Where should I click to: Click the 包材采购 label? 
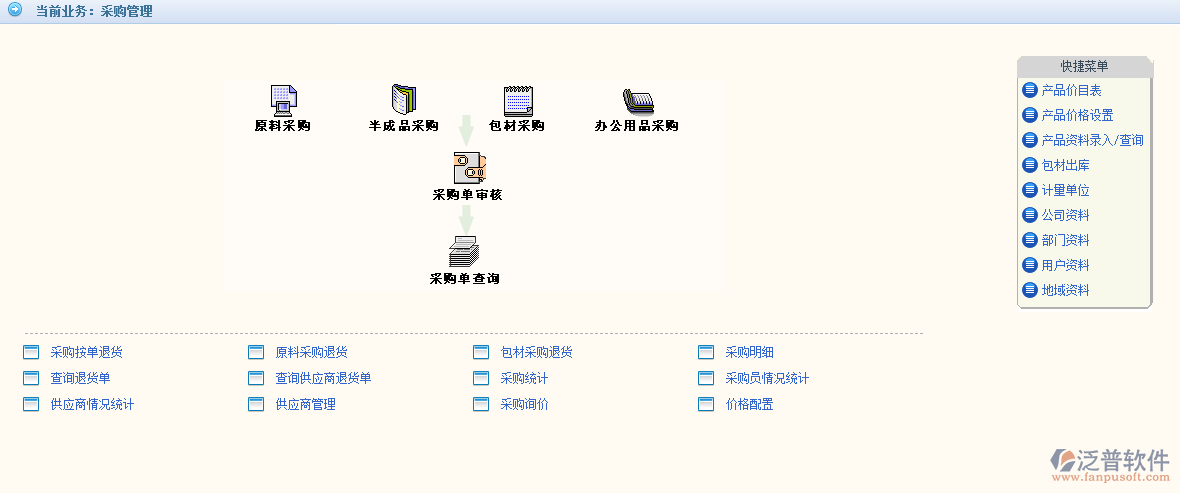pyautogui.click(x=516, y=126)
